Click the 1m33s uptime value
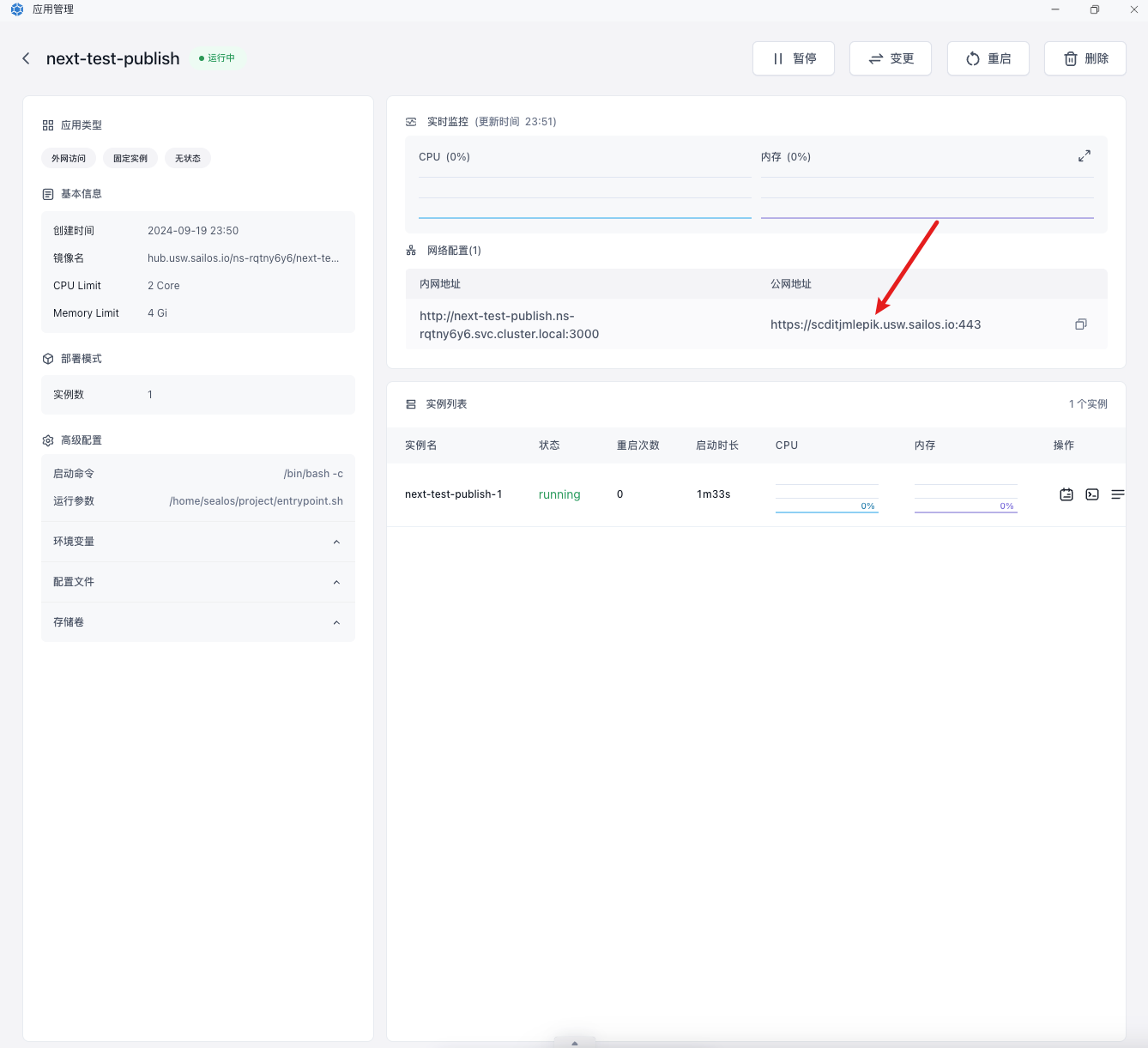The width and height of the screenshot is (1148, 1048). tap(714, 494)
